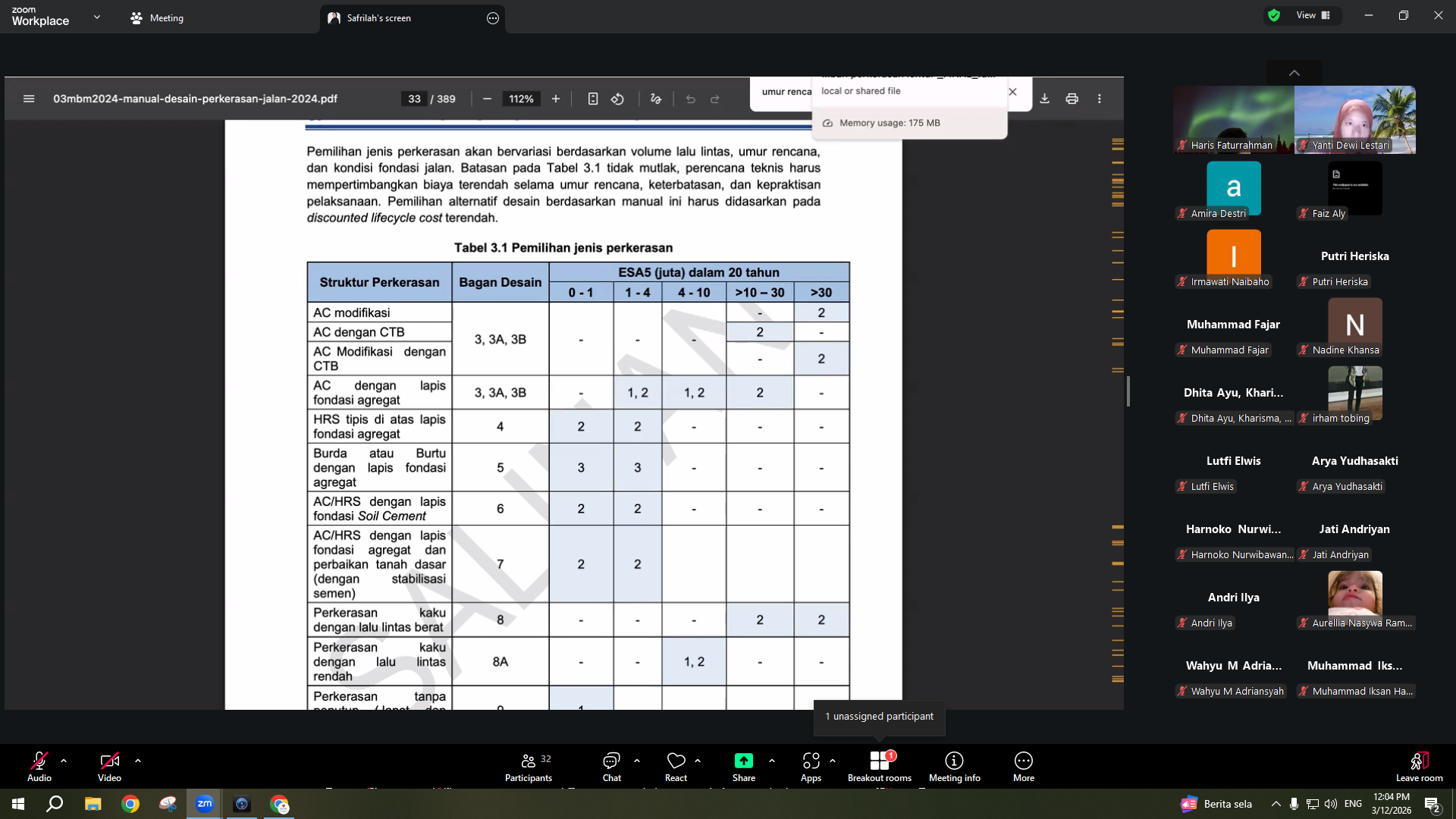Select irham tobing participant tile
This screenshot has width=1456, height=819.
(x=1355, y=393)
